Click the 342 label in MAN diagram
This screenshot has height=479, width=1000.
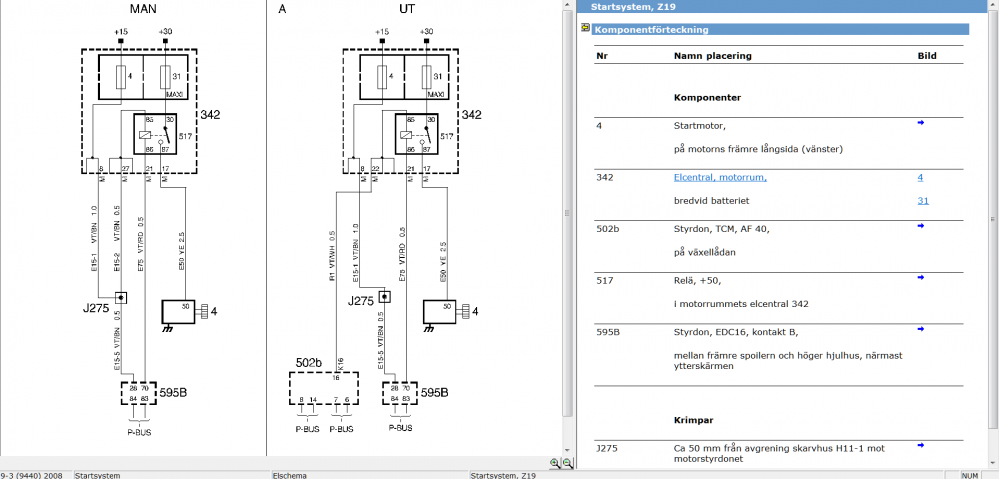[x=210, y=115]
